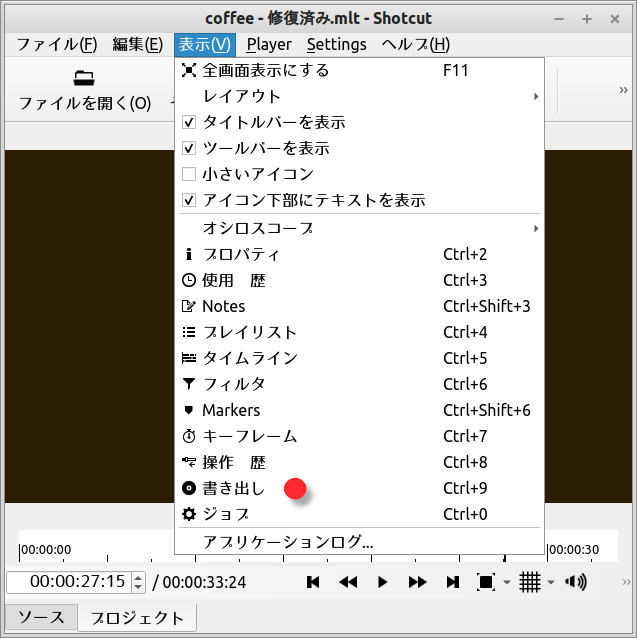Click the play button in player controls
Screen dimensions: 637x638
click(x=382, y=582)
